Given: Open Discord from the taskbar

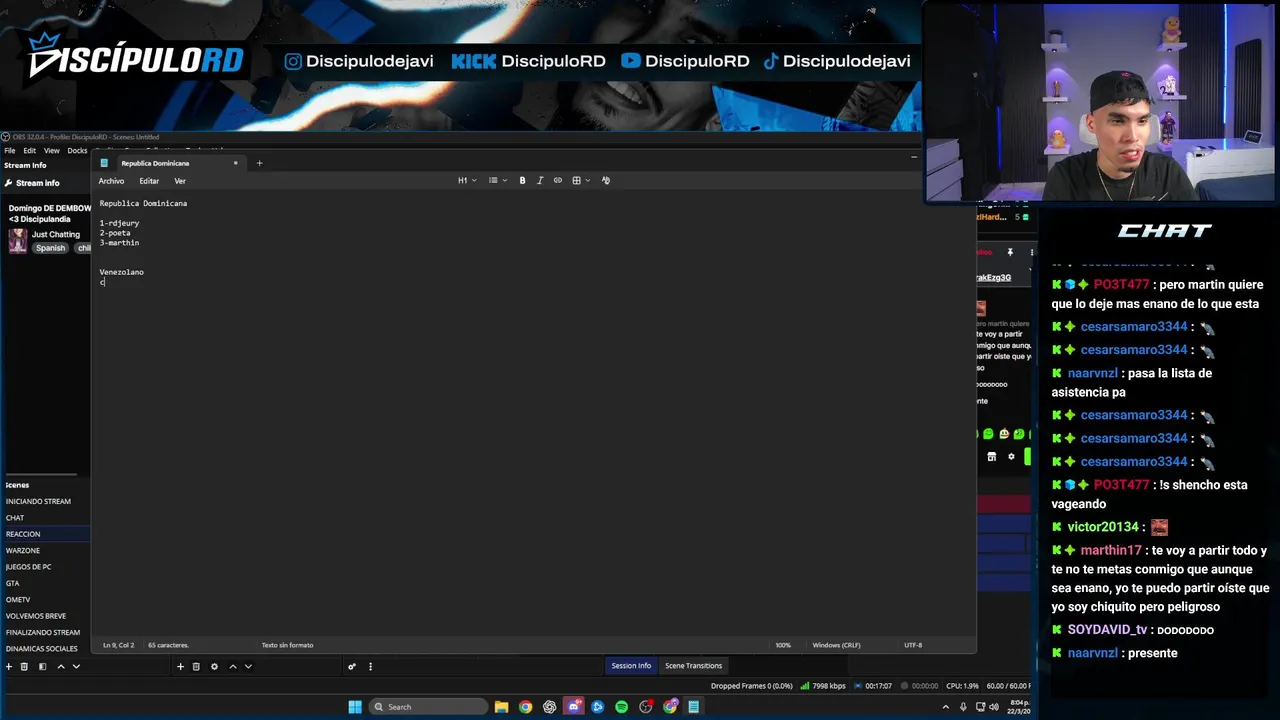Looking at the screenshot, I should [x=573, y=707].
